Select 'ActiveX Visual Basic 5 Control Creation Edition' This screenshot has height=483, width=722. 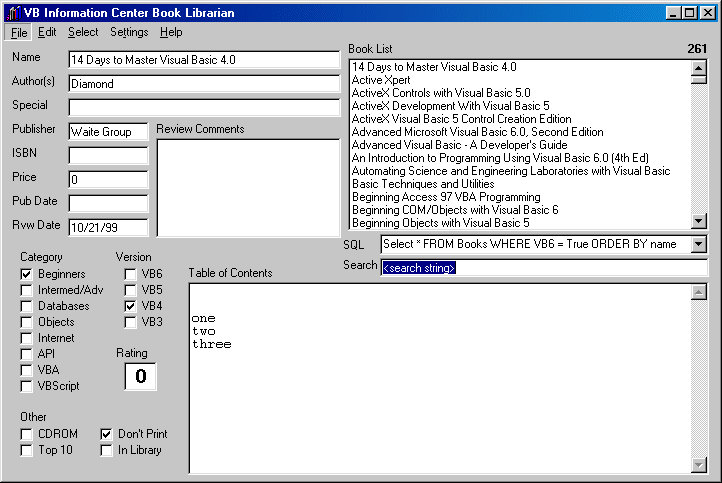click(x=520, y=119)
